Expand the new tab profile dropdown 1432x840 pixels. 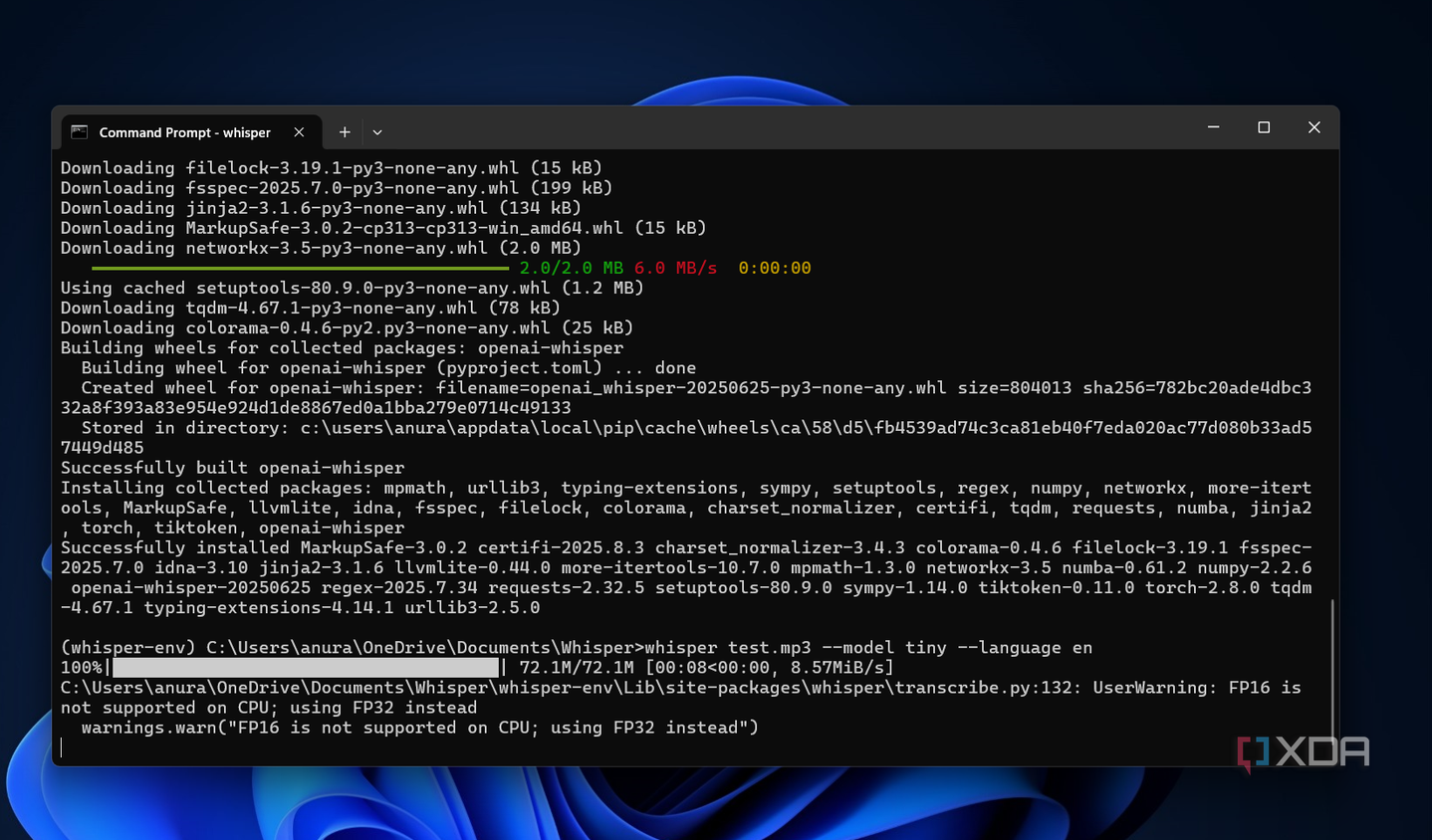[377, 132]
